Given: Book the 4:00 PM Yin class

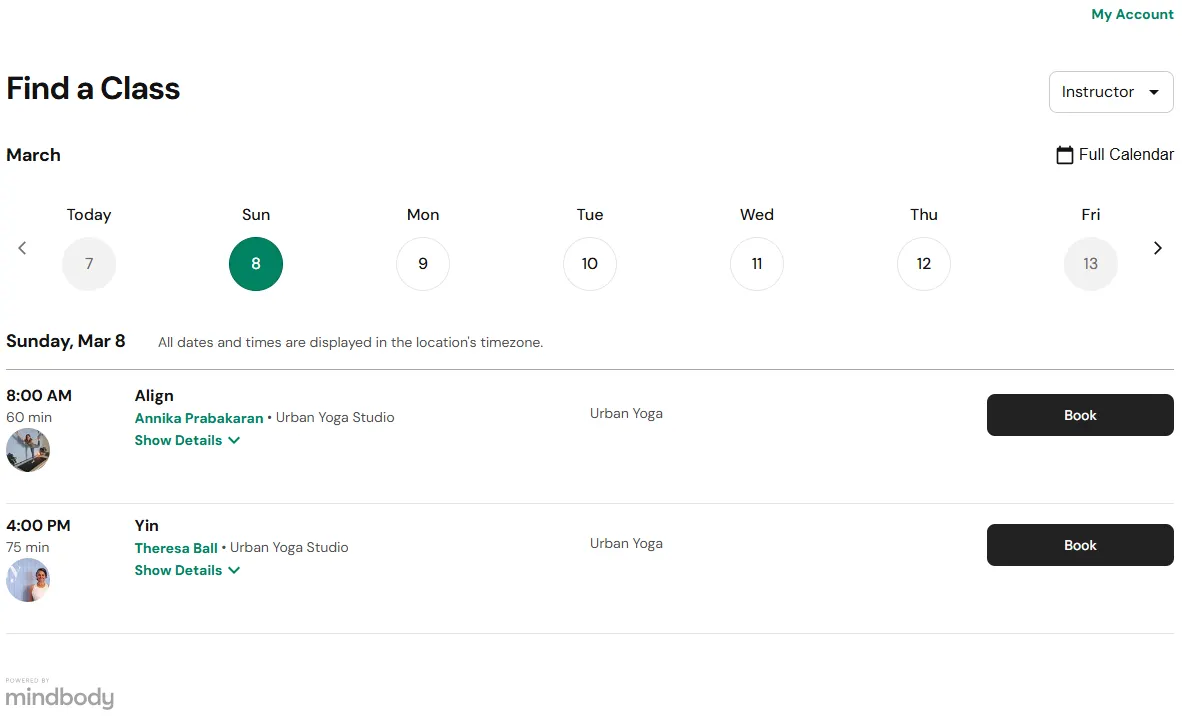Looking at the screenshot, I should pyautogui.click(x=1080, y=545).
